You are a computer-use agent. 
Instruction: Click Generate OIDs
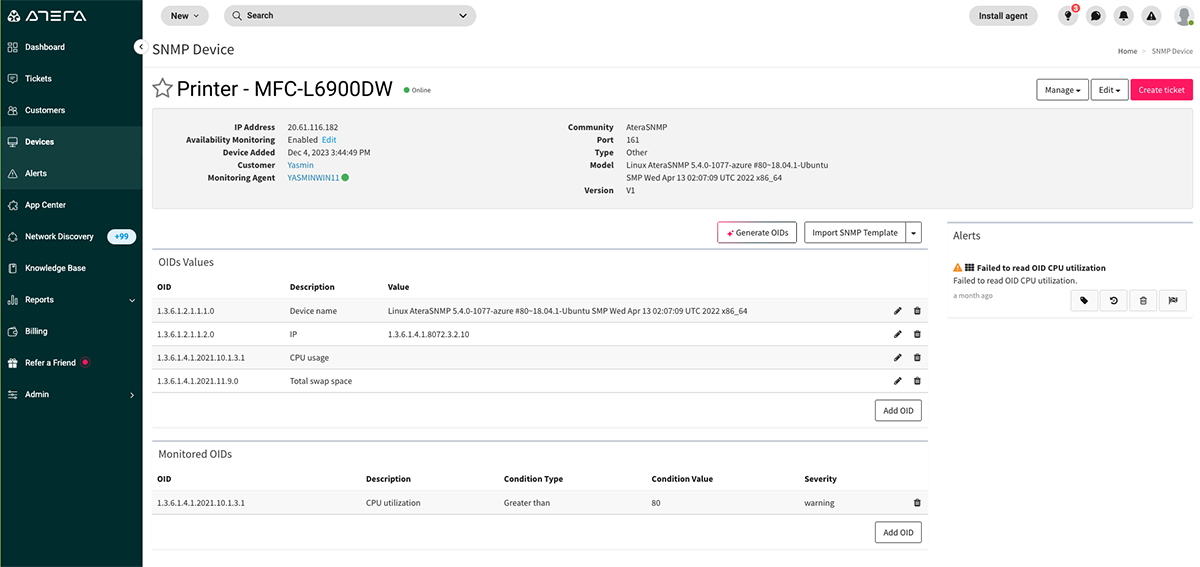click(x=757, y=232)
